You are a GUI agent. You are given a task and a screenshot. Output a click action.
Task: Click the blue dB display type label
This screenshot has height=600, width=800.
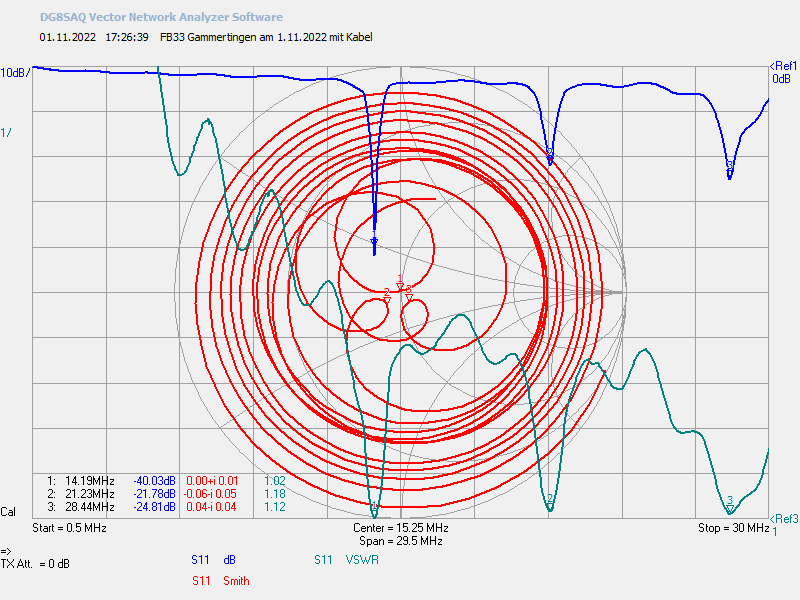[x=230, y=560]
